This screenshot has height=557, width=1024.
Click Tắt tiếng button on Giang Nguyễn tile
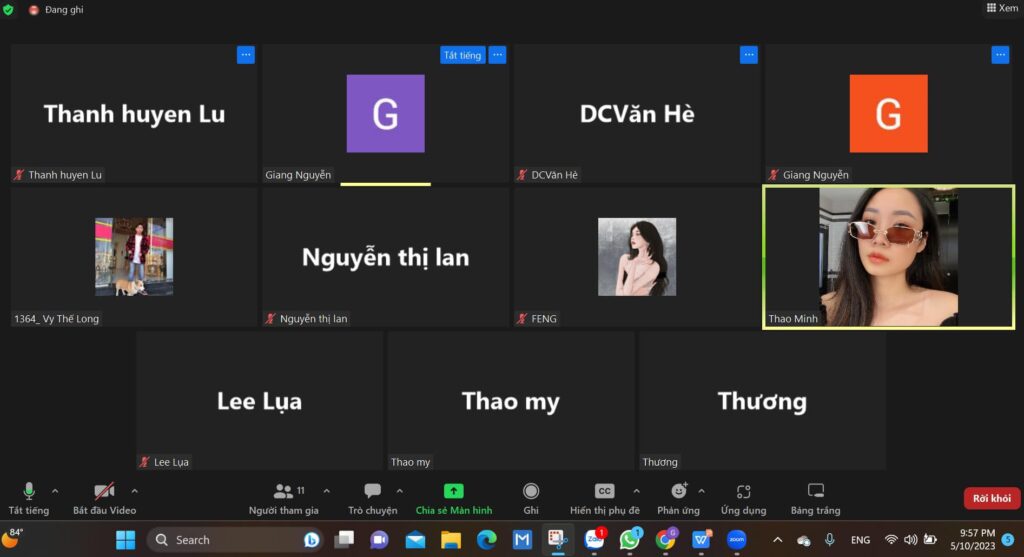coord(462,55)
